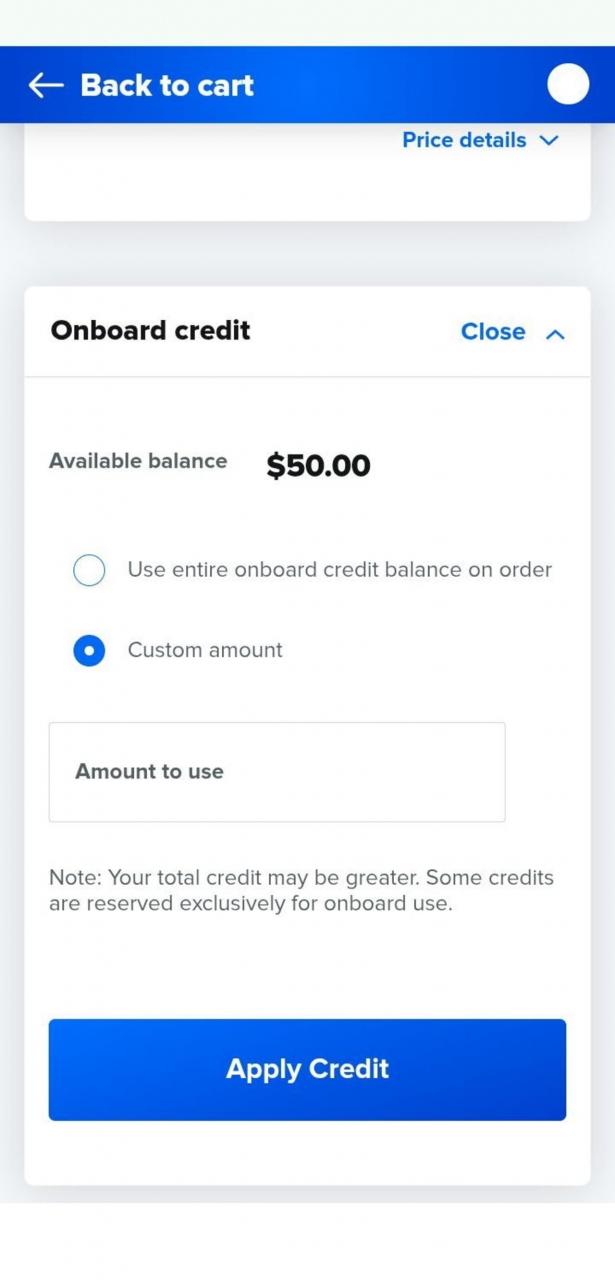Click the Available balance label
The image size is (615, 1280).
point(138,461)
